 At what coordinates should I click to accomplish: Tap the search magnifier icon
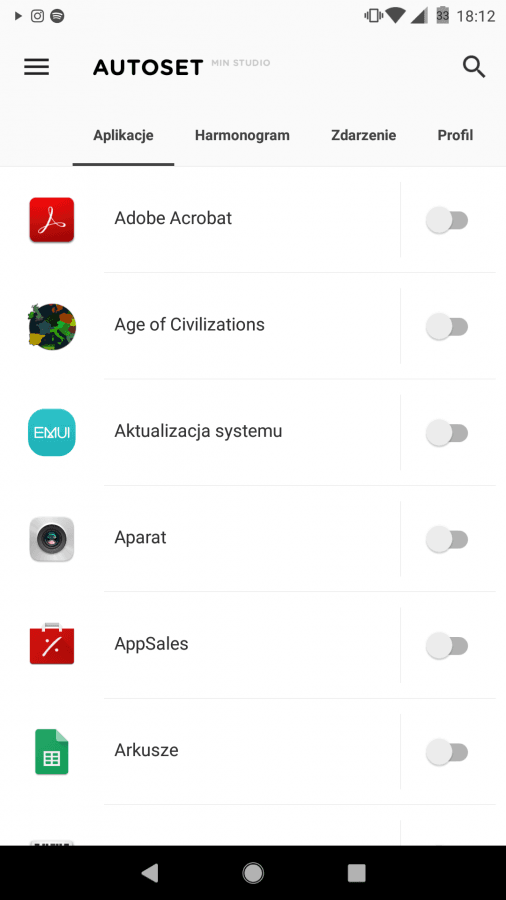[x=474, y=67]
